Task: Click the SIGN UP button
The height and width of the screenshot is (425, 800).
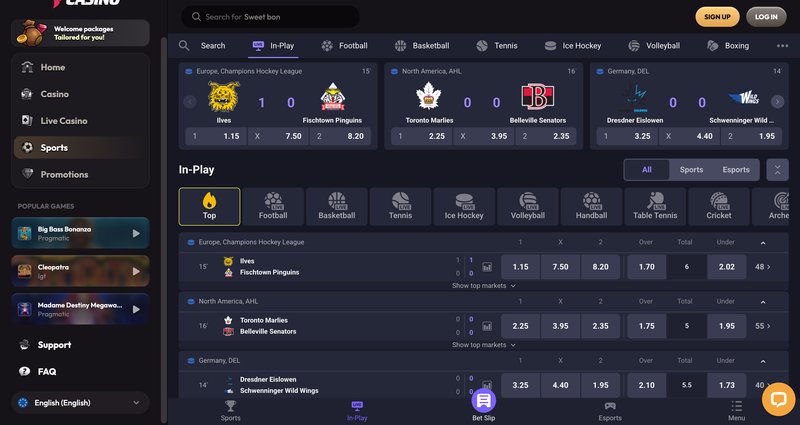Action: click(x=717, y=17)
